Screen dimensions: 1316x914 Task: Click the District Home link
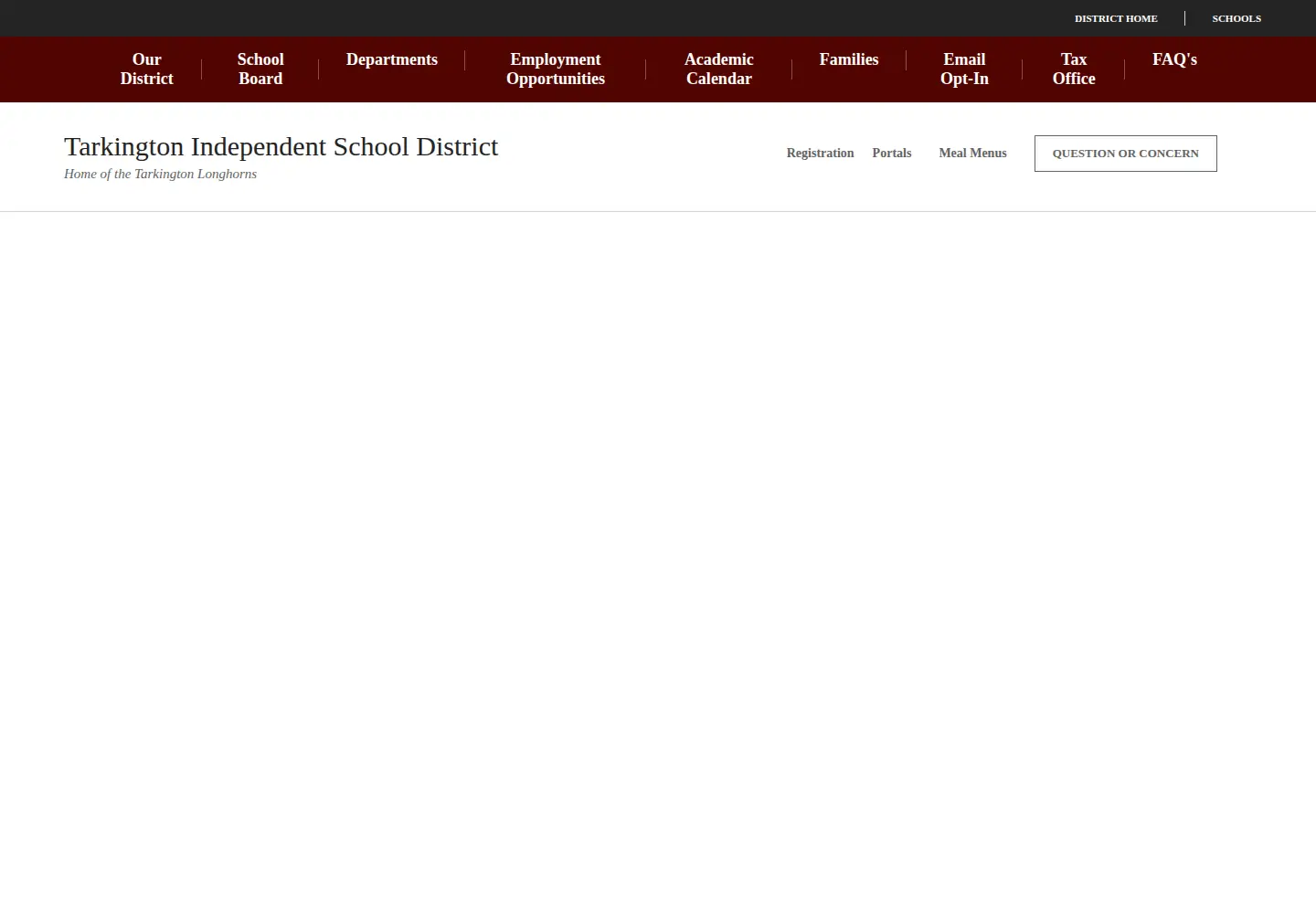[x=1116, y=18]
